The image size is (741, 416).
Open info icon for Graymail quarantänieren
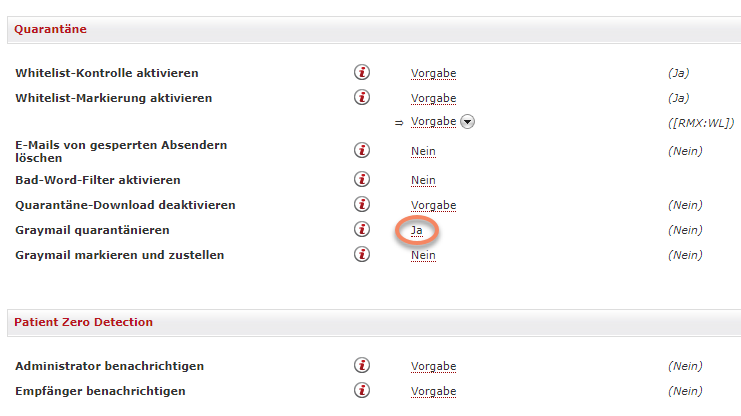click(x=362, y=230)
